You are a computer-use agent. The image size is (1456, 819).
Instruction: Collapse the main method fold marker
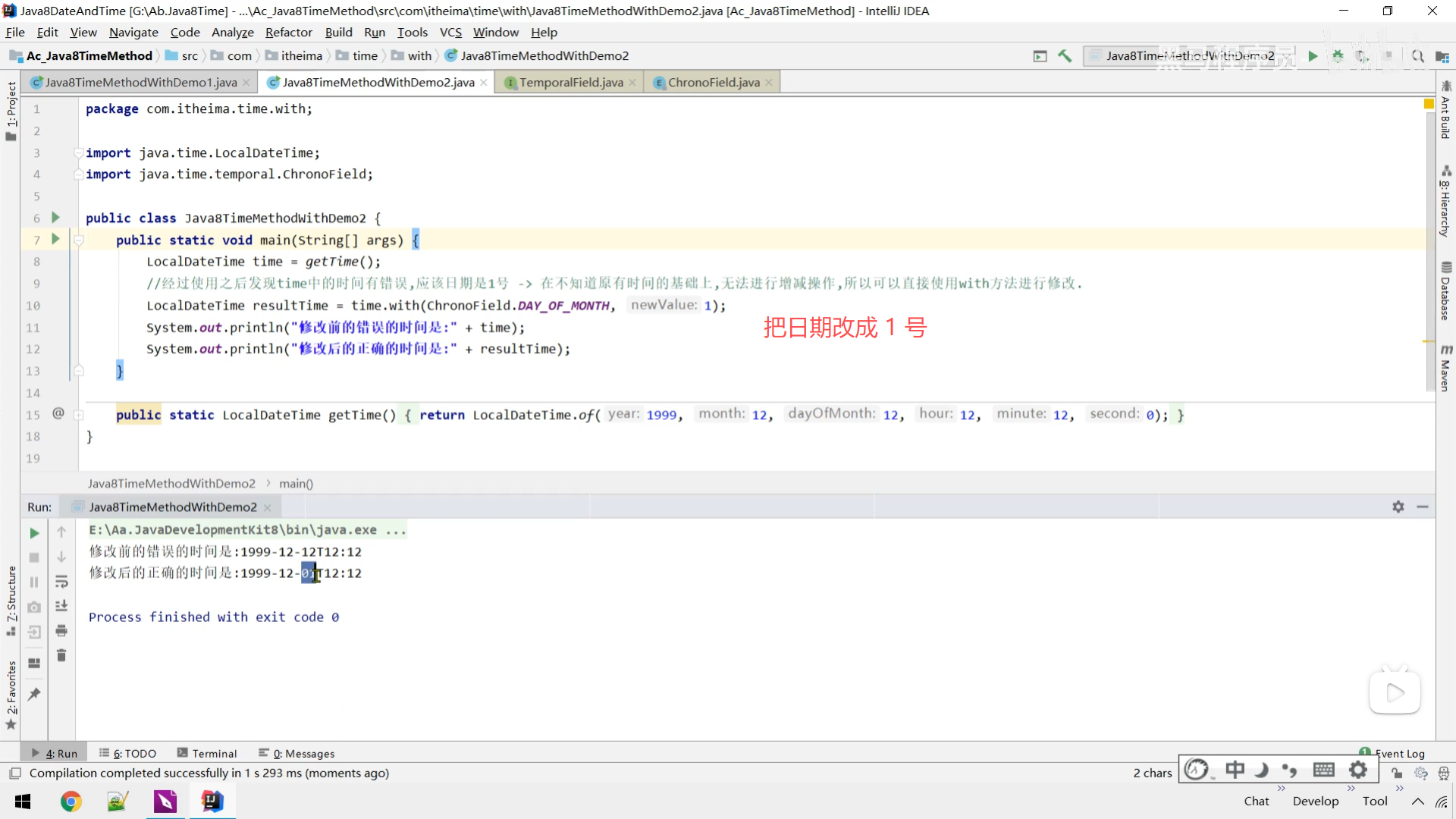pyautogui.click(x=78, y=240)
